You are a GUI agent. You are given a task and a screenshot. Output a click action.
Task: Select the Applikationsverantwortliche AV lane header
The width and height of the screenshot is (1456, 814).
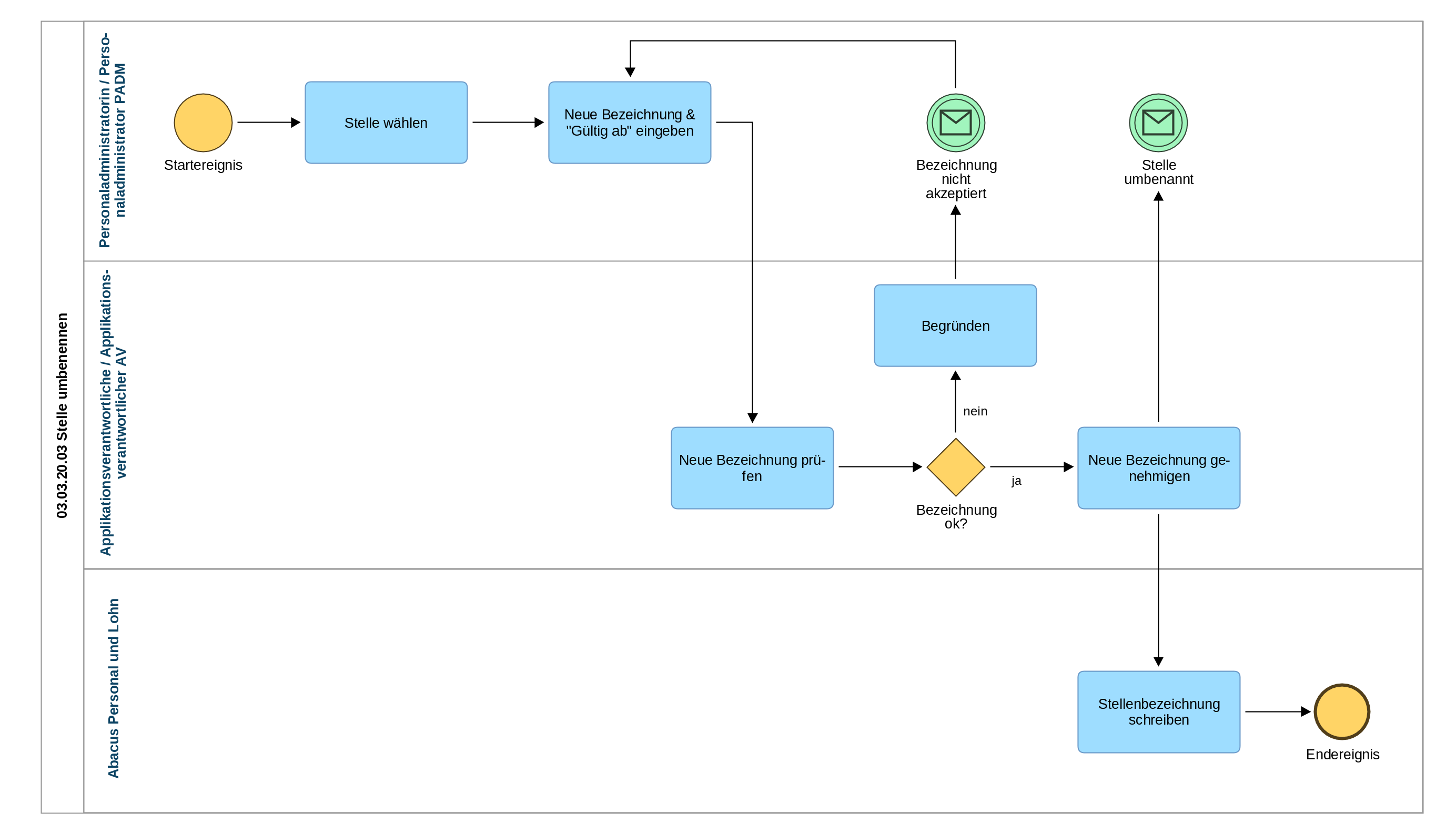coord(113,413)
